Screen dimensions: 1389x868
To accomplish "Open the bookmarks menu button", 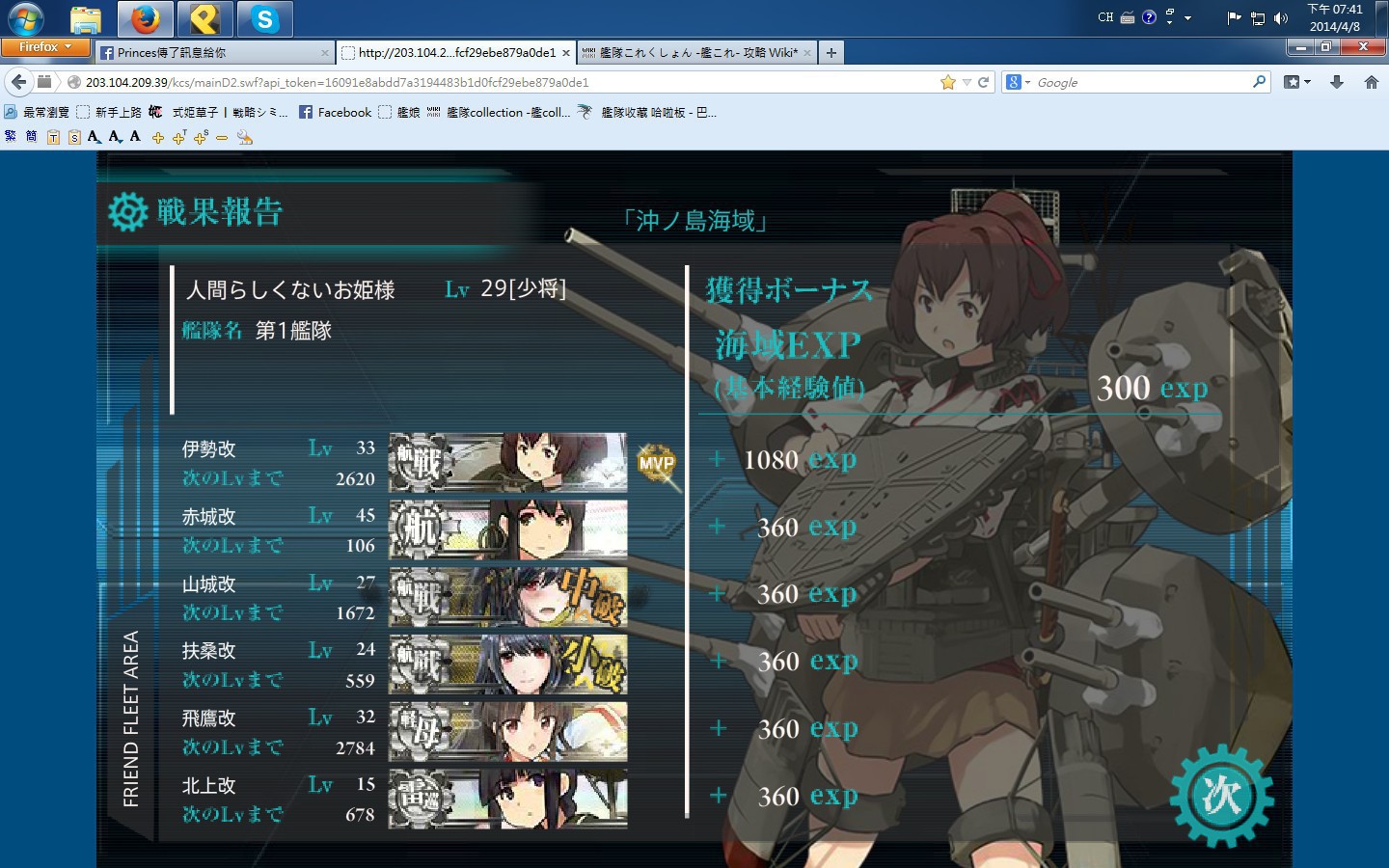I will pos(1297,83).
